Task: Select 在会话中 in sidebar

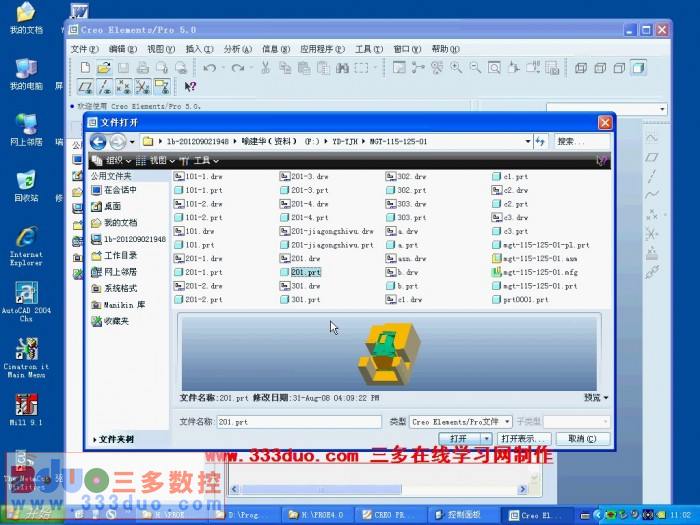Action: coord(114,190)
